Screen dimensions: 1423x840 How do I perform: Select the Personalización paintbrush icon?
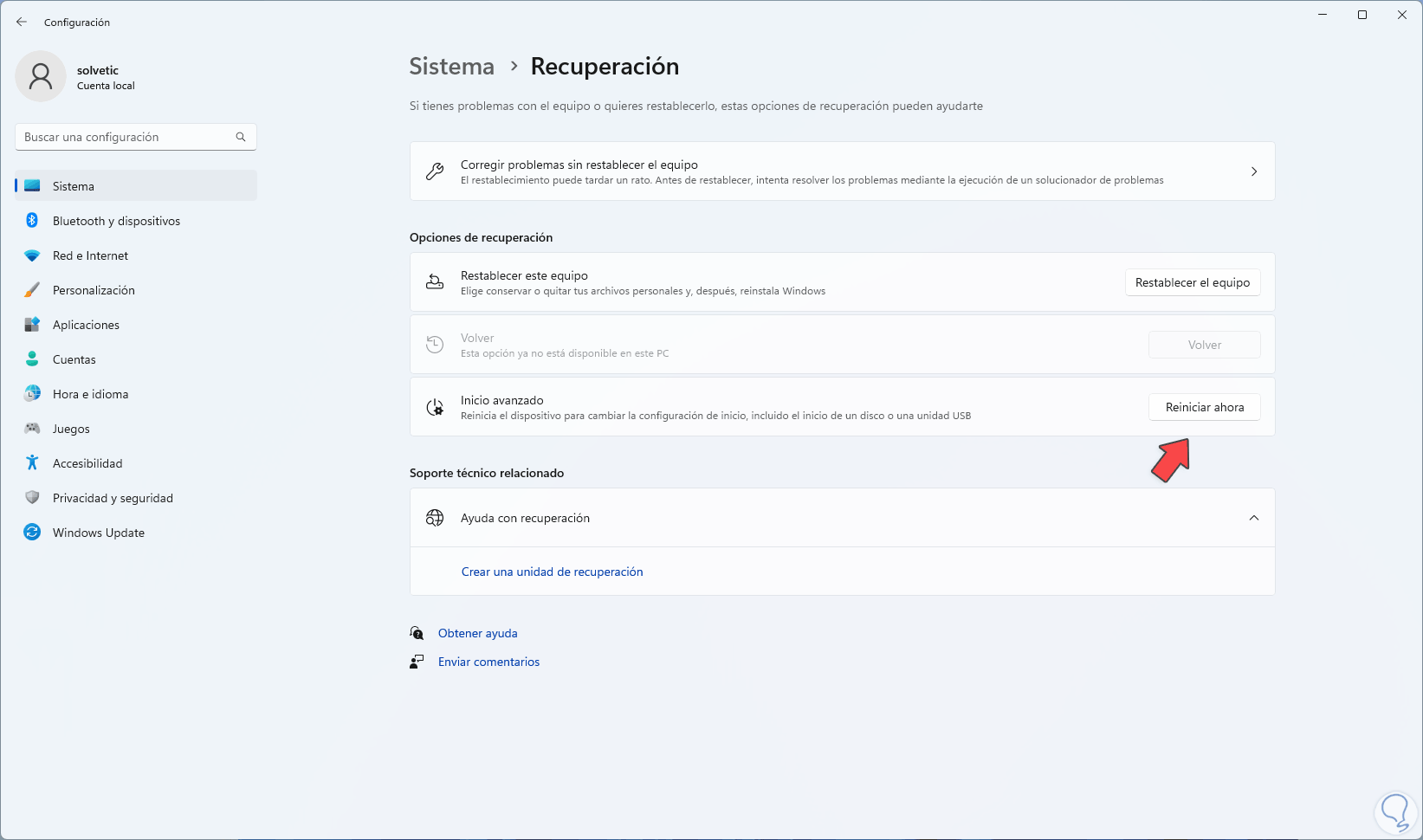(x=32, y=290)
